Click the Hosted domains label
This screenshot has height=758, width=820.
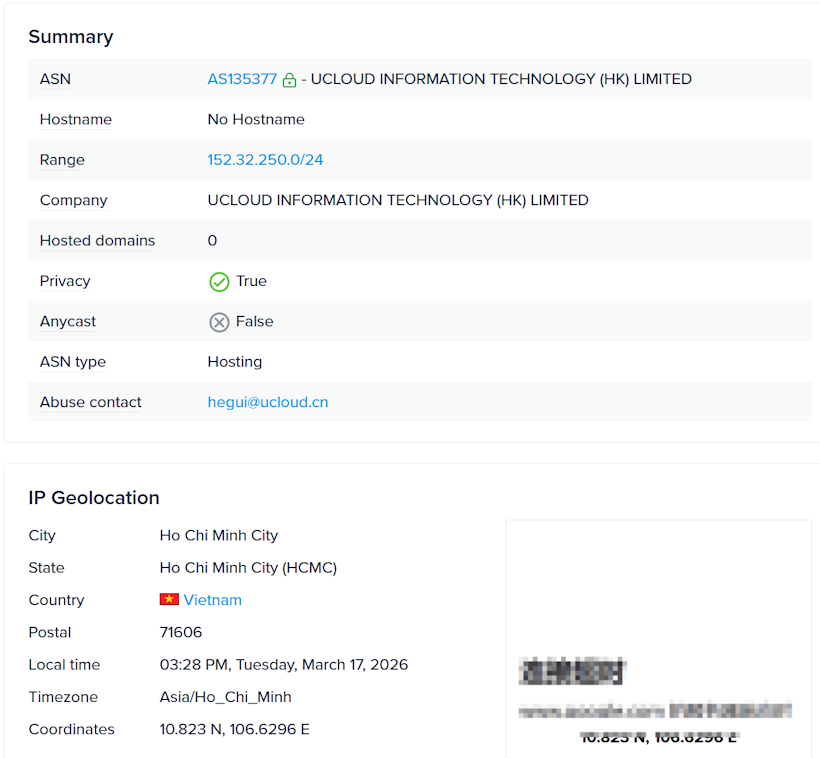click(97, 241)
